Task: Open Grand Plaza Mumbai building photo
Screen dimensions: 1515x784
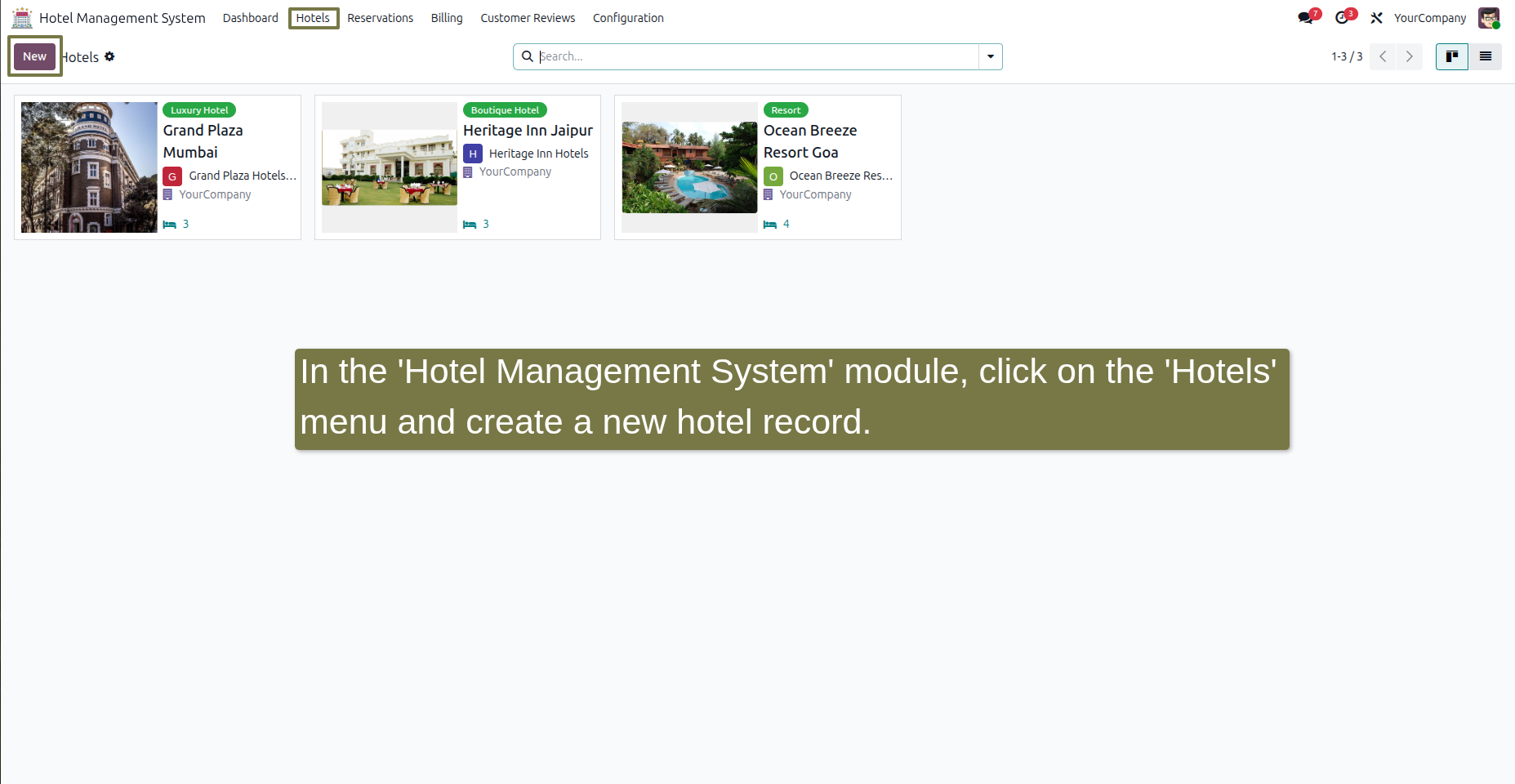Action: [x=89, y=167]
